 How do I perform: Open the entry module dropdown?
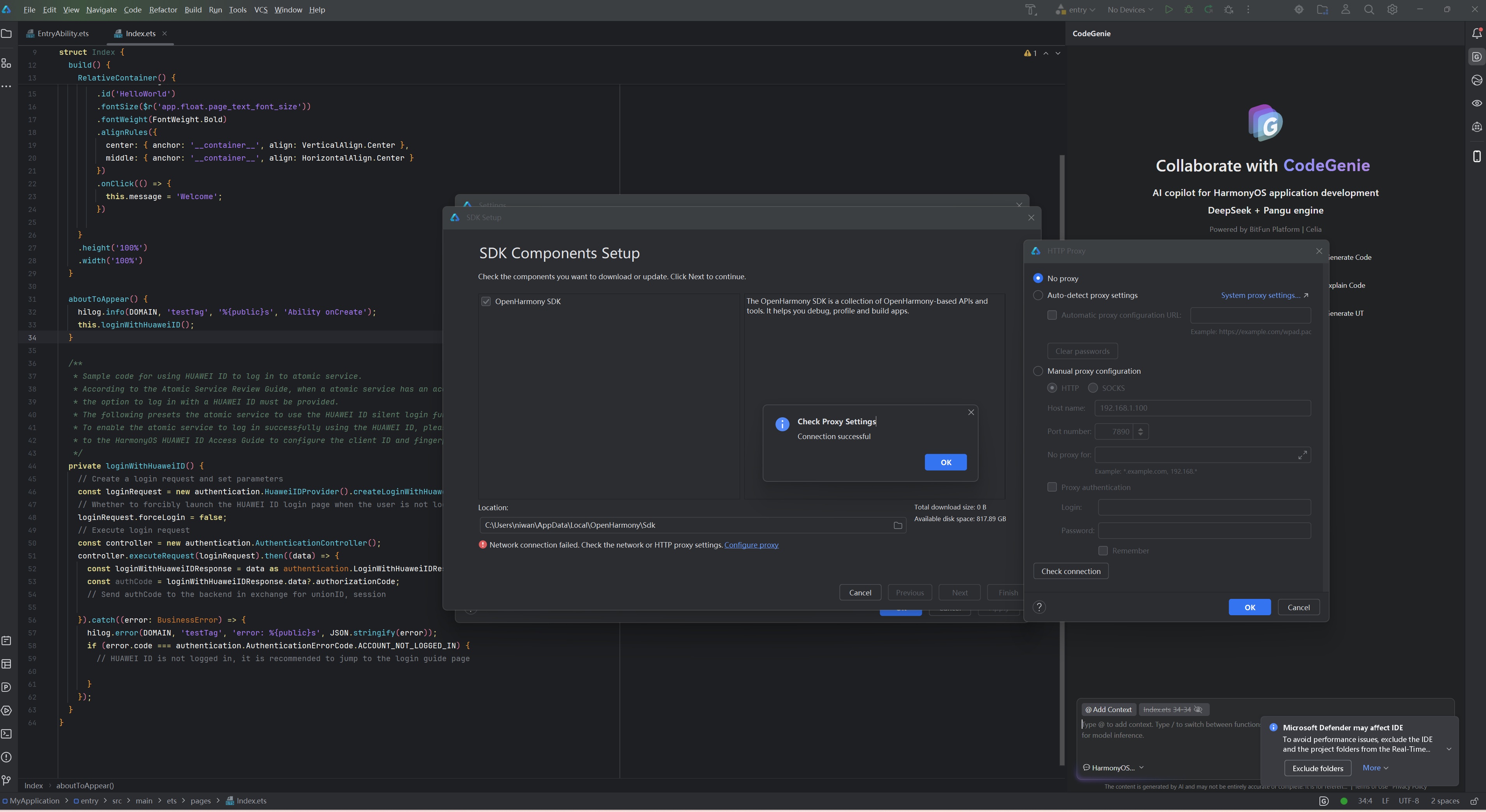pyautogui.click(x=1076, y=10)
